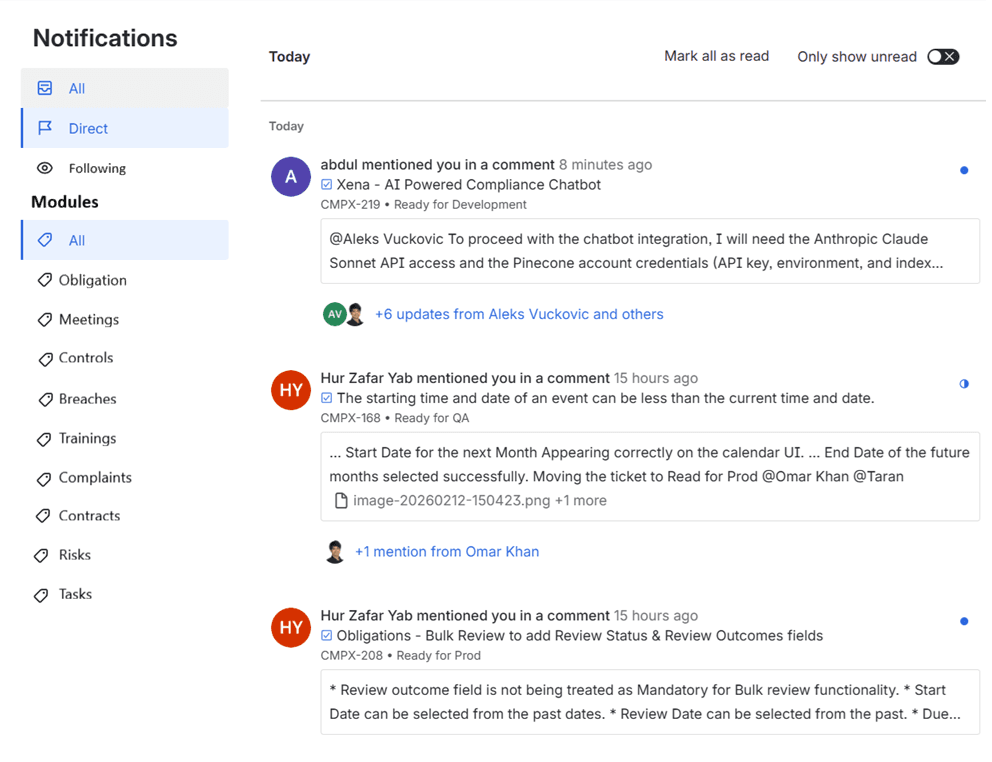This screenshot has height=762, width=992.
Task: Click the green AV avatar thumbnail
Action: (x=334, y=314)
